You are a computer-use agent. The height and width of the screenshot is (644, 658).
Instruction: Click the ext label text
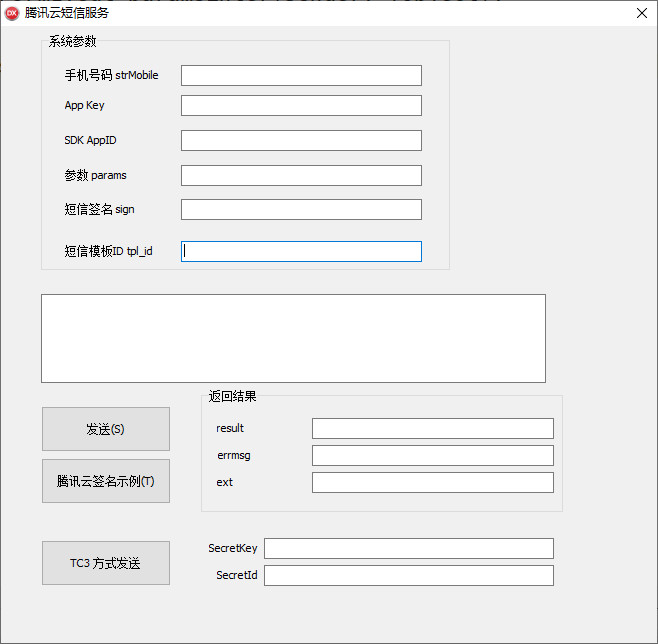click(225, 482)
